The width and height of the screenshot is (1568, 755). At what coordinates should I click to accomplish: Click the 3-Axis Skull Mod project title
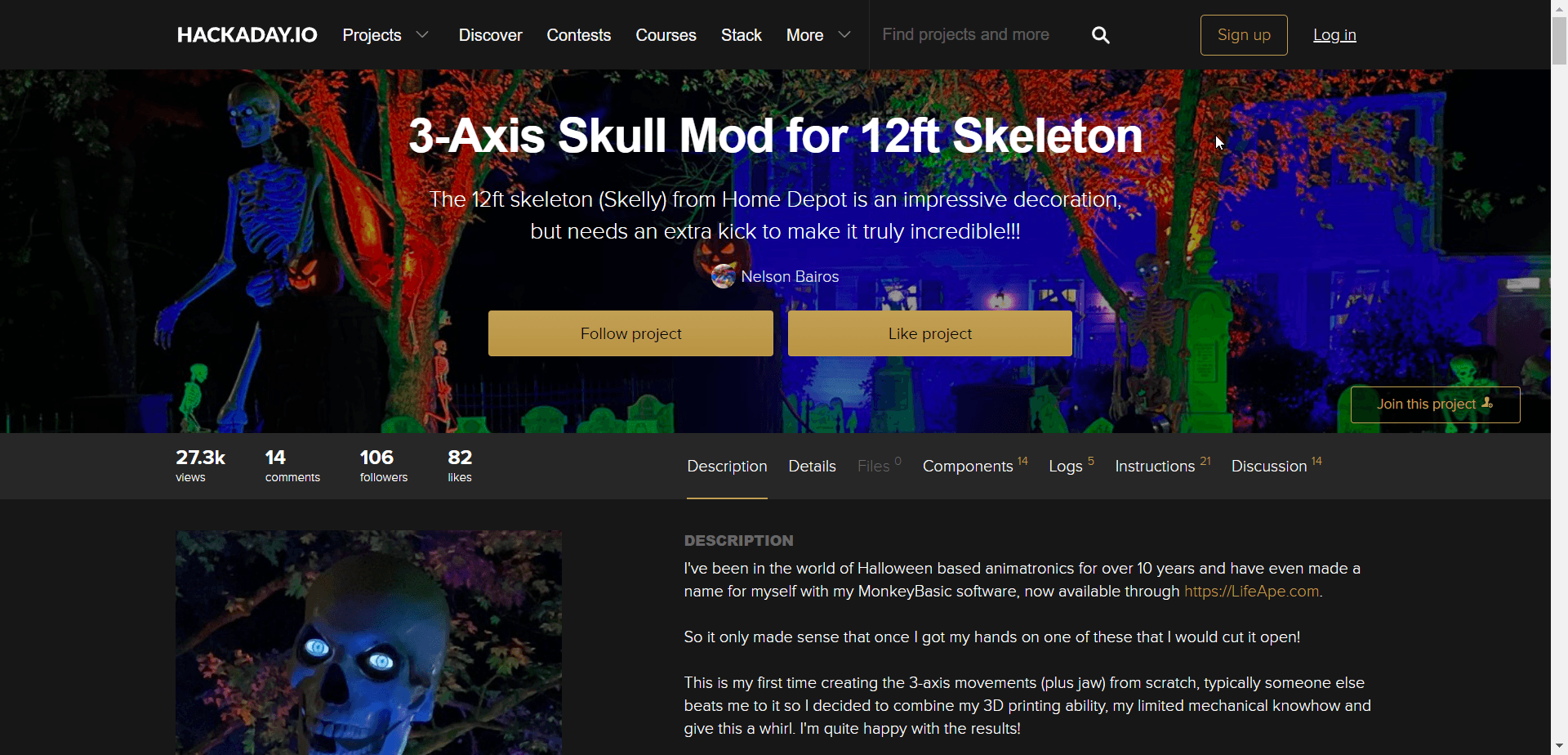tap(775, 136)
